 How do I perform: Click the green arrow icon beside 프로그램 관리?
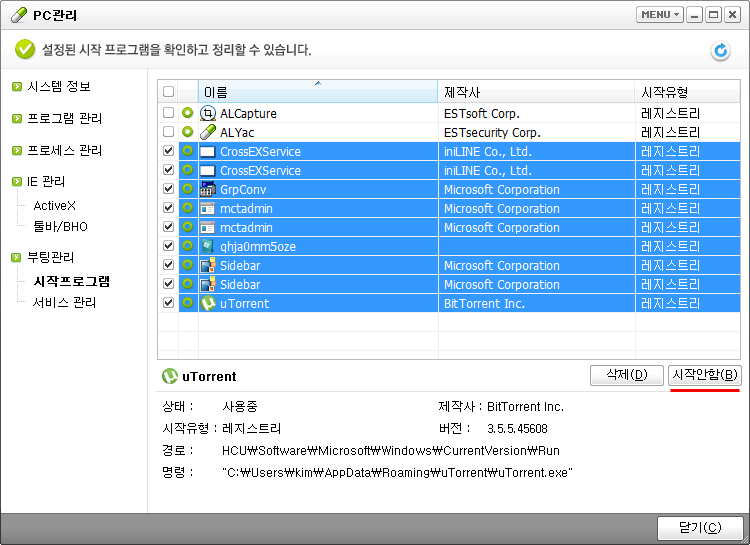click(x=17, y=118)
